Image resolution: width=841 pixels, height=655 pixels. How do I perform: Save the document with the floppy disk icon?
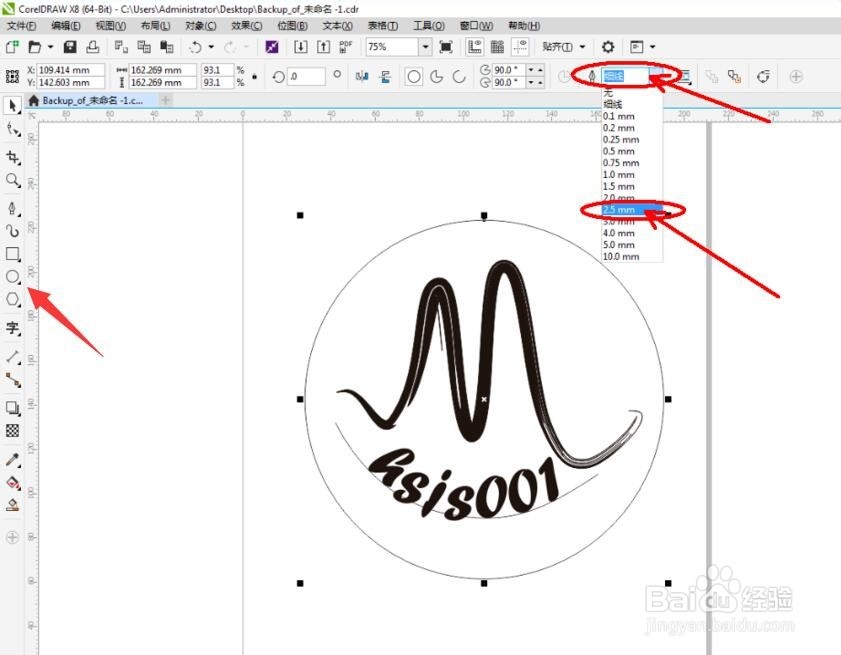(70, 47)
